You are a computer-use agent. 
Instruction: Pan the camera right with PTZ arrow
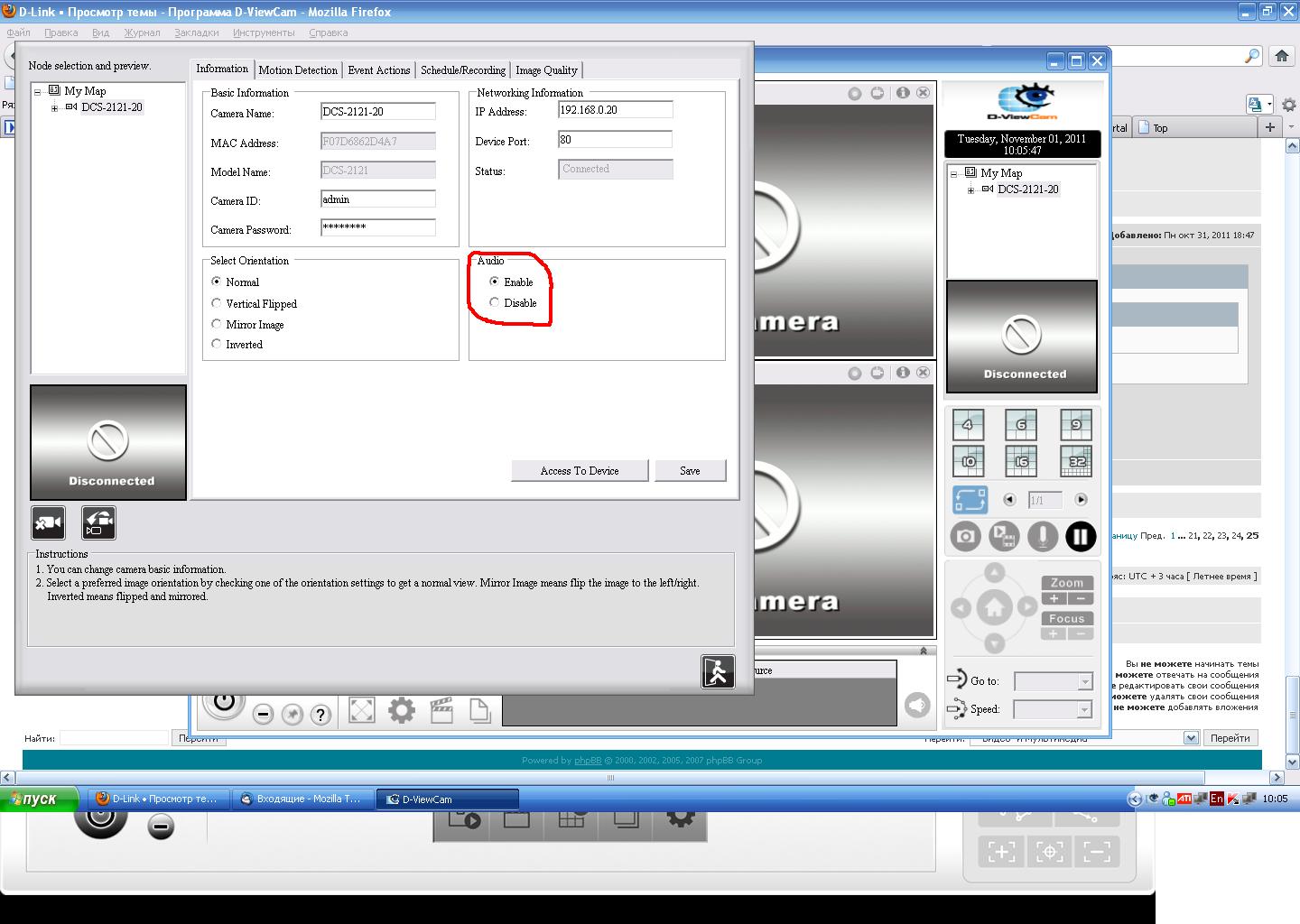point(1027,607)
